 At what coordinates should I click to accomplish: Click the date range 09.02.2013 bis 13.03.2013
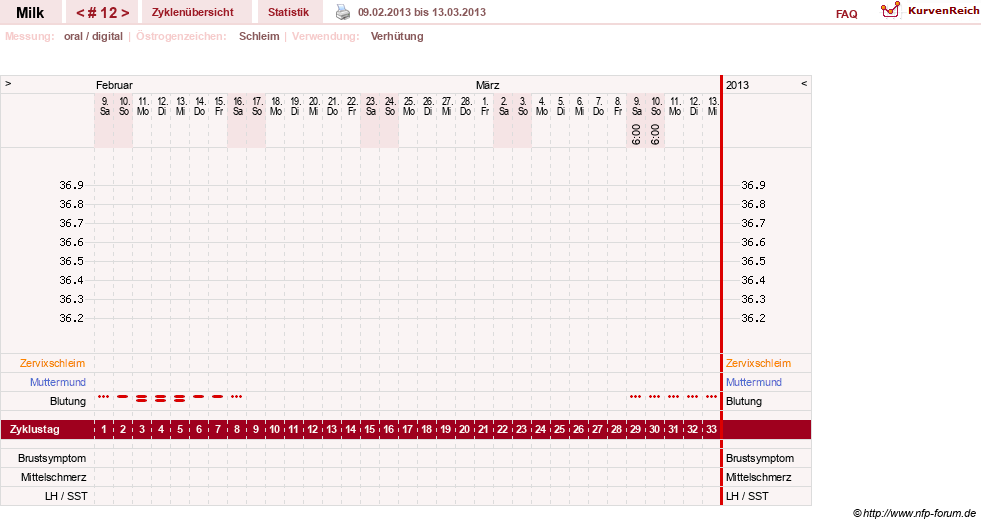point(422,12)
